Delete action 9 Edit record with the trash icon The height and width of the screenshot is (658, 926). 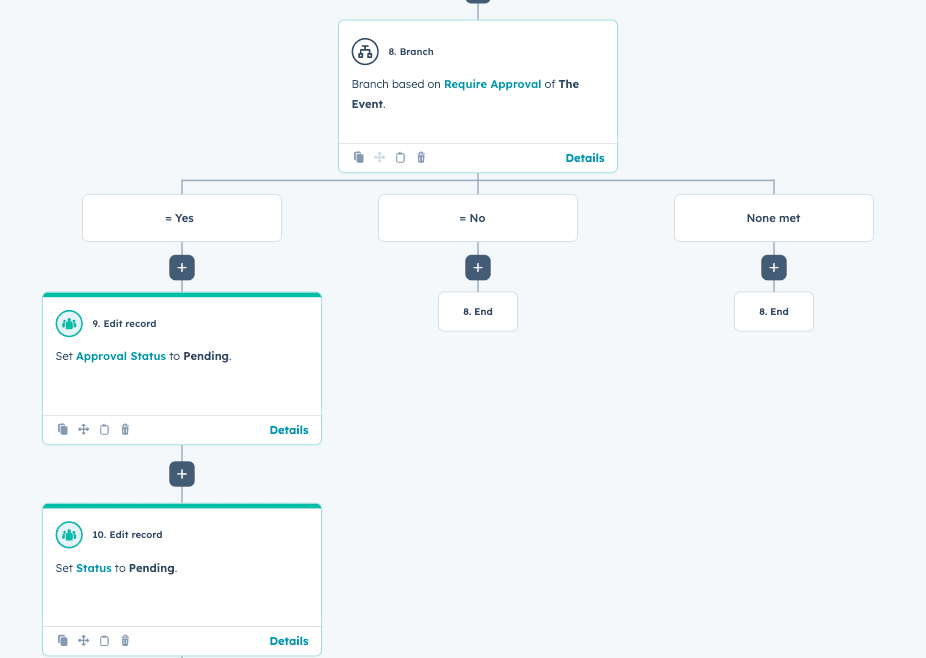click(125, 430)
